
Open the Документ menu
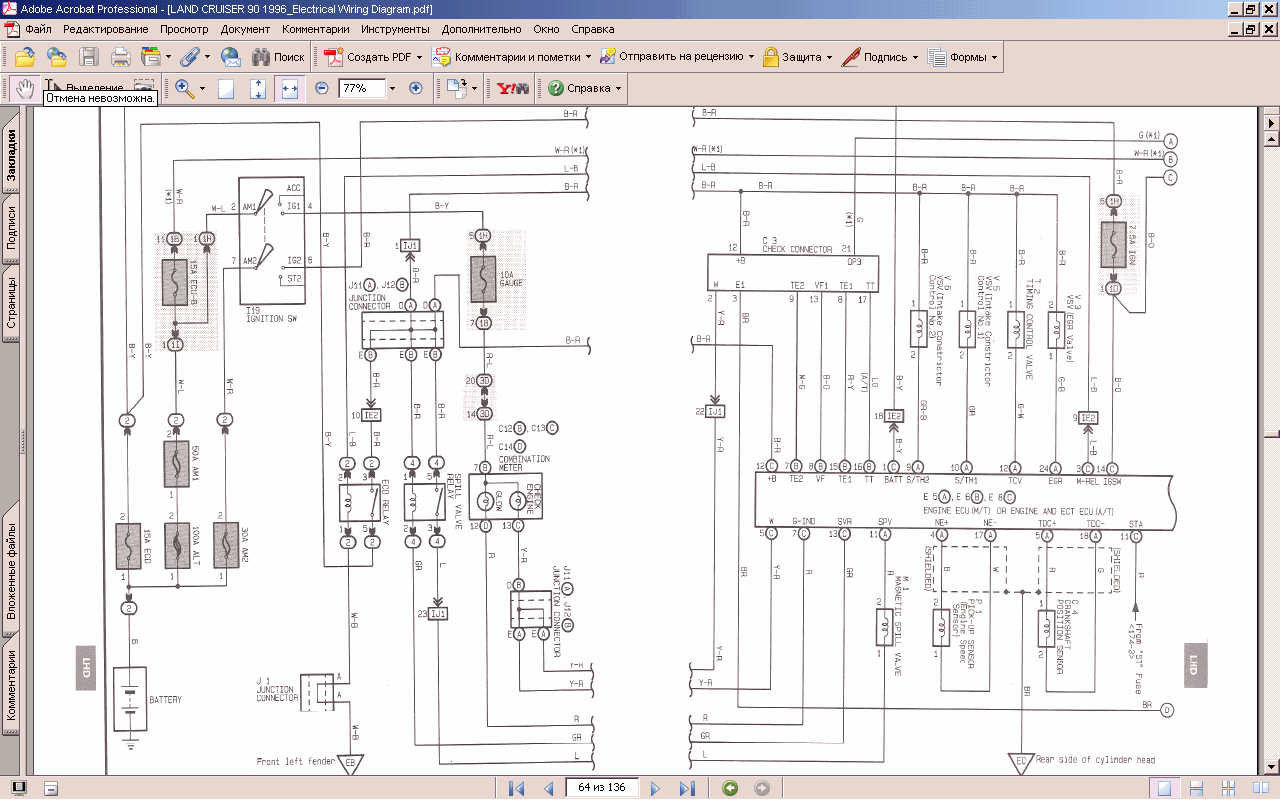coord(245,29)
